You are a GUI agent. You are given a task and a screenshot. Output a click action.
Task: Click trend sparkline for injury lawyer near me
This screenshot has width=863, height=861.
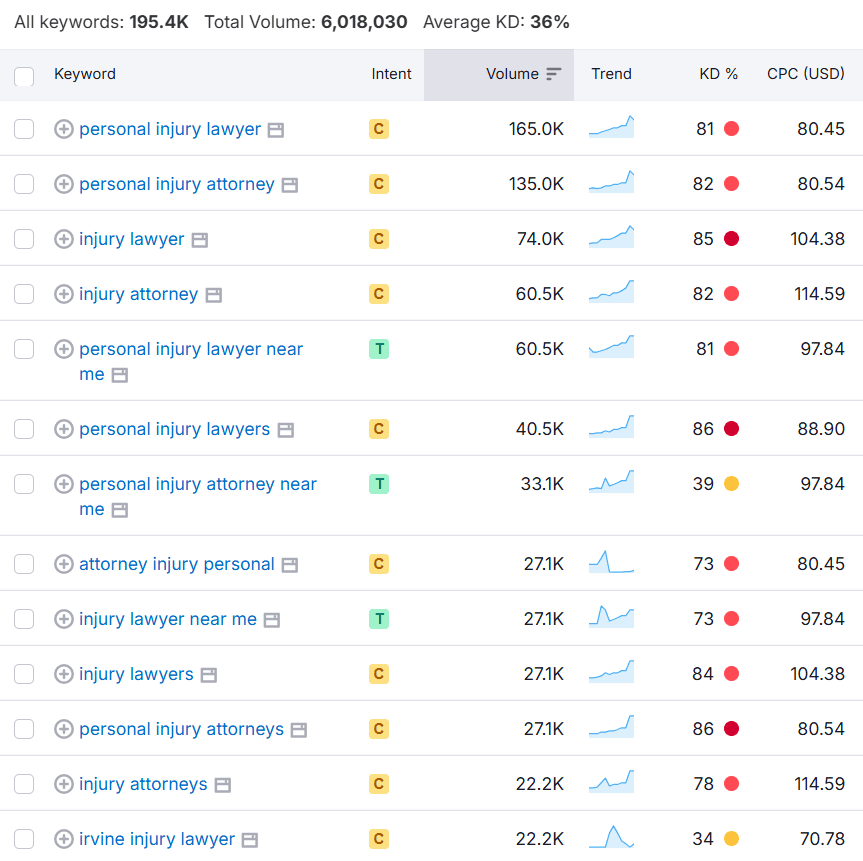[x=611, y=617]
